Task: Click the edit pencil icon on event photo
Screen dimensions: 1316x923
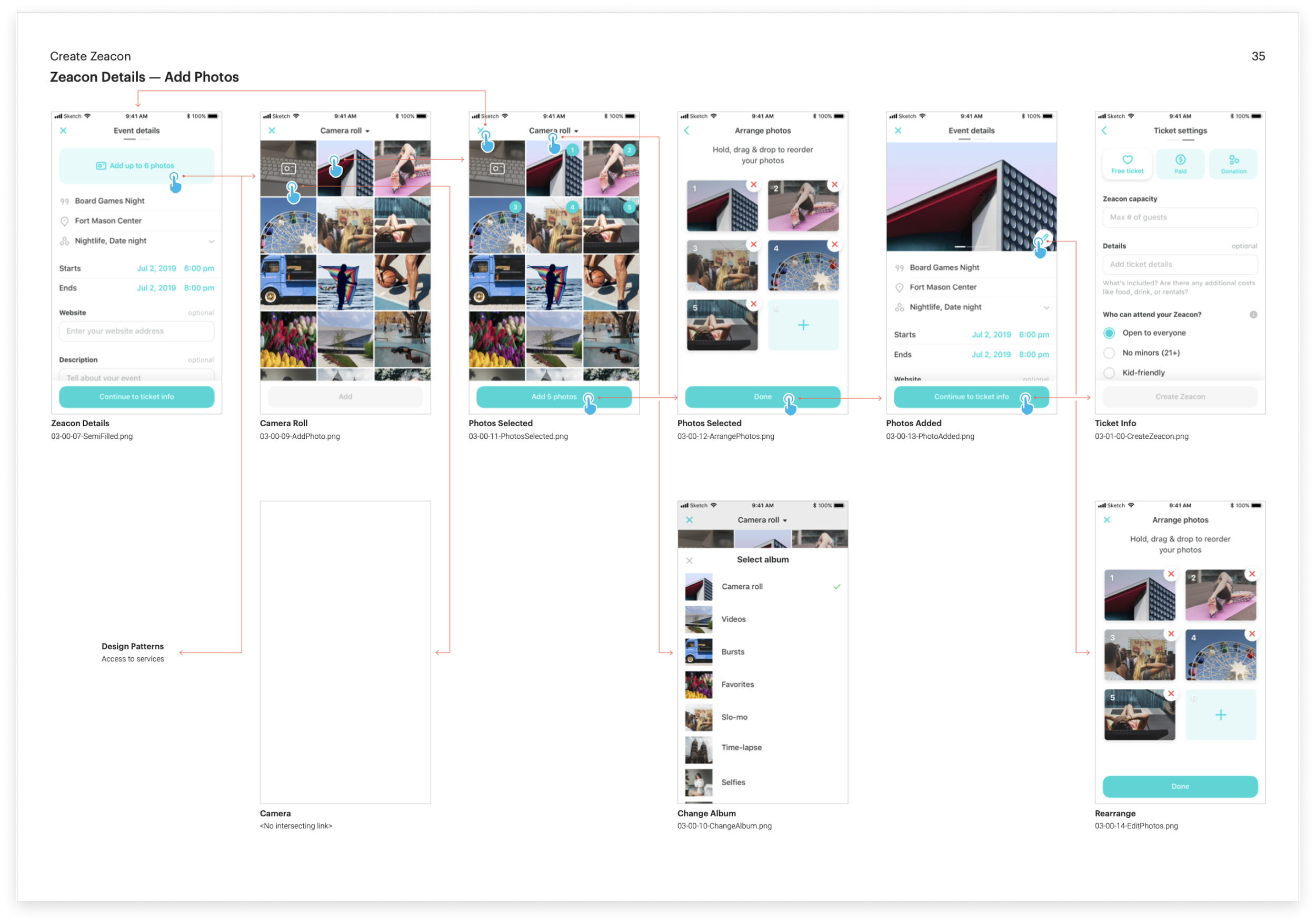Action: pos(1045,237)
